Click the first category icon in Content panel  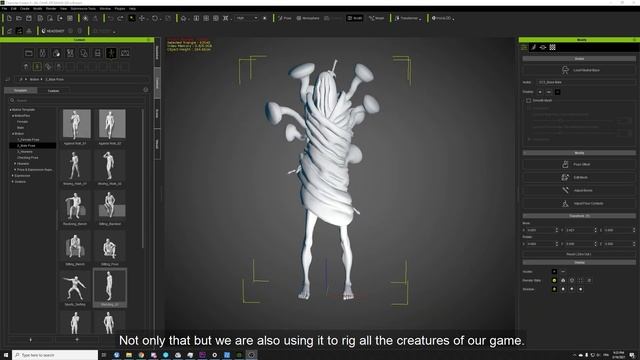[x=29, y=53]
